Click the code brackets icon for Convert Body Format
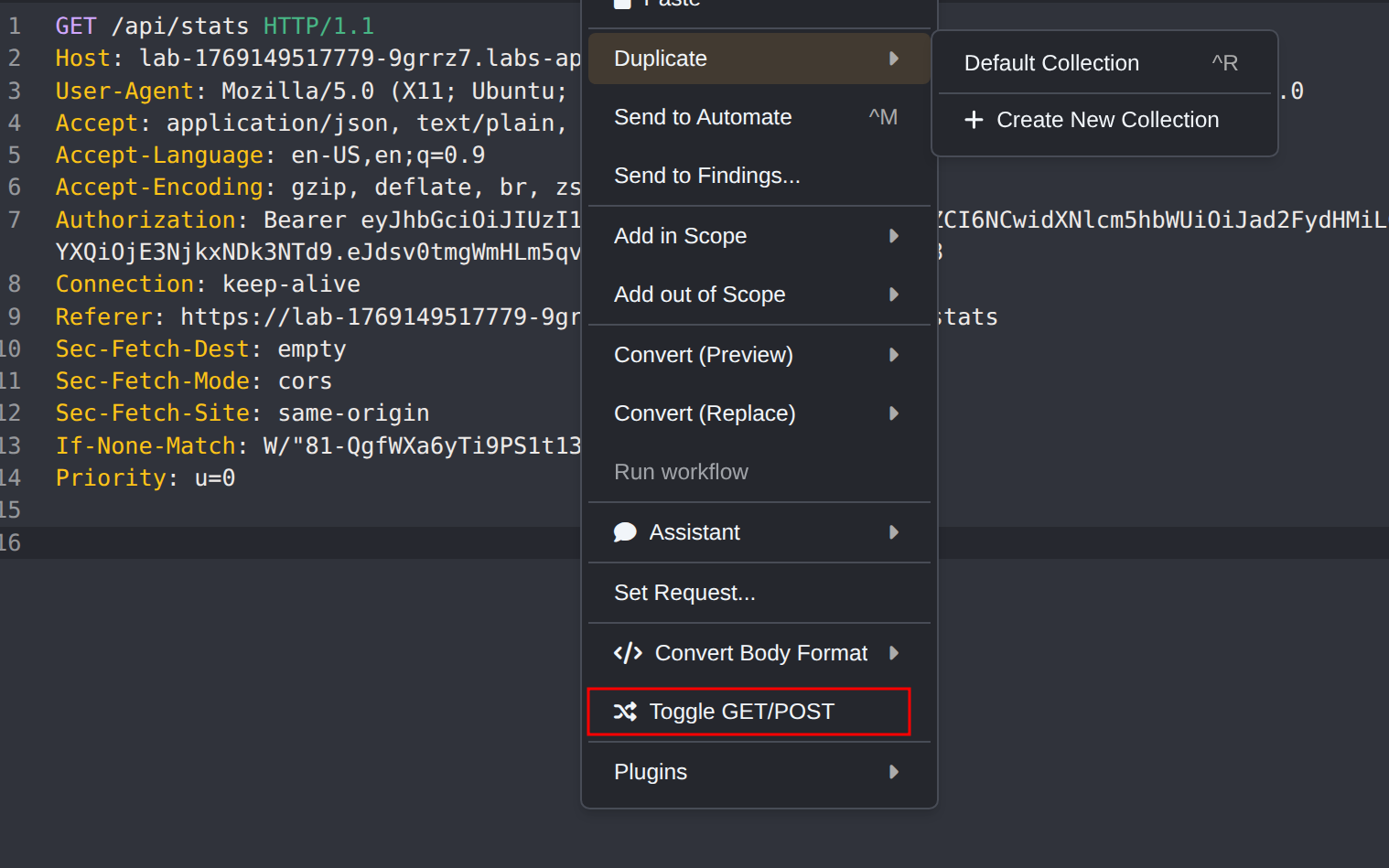This screenshot has height=868, width=1389. (x=628, y=653)
